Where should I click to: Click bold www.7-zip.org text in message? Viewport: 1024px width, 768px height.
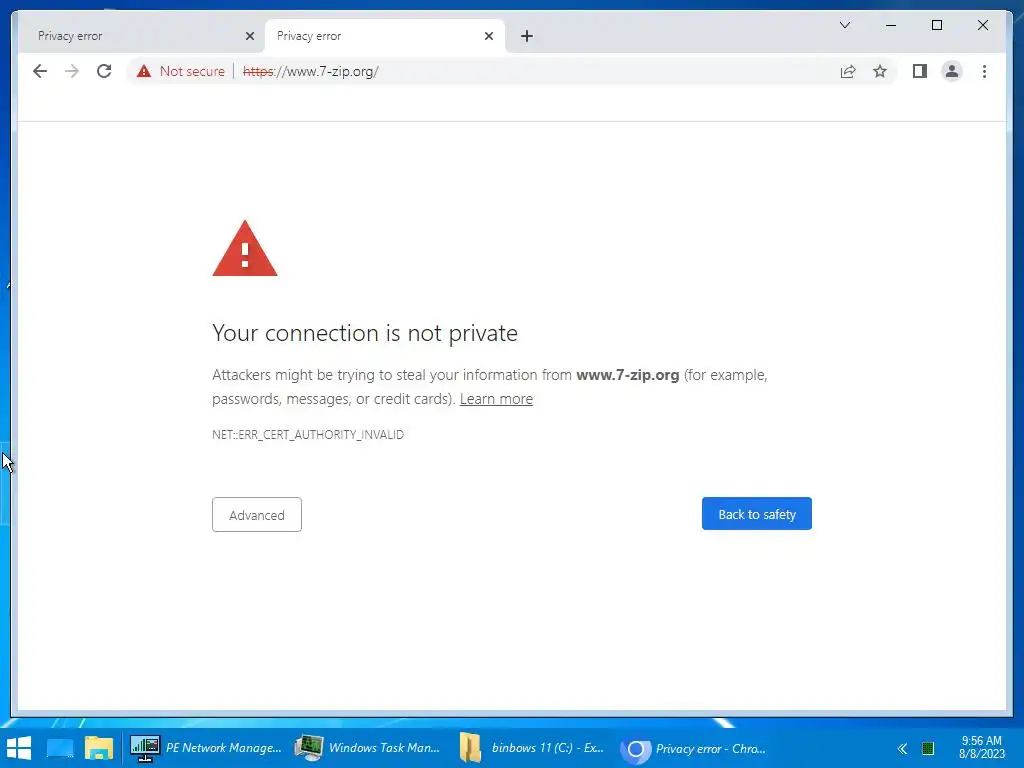(x=628, y=375)
